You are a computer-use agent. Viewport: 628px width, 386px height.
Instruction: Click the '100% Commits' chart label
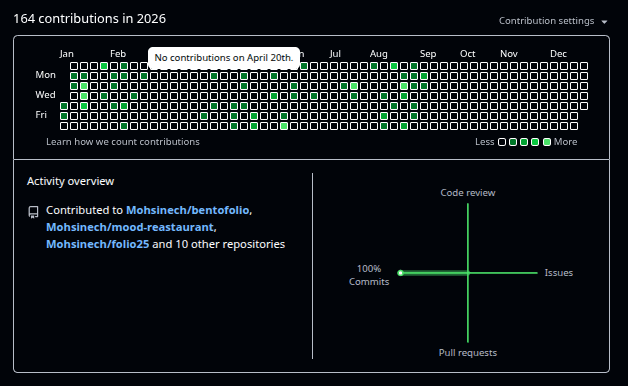pos(369,275)
